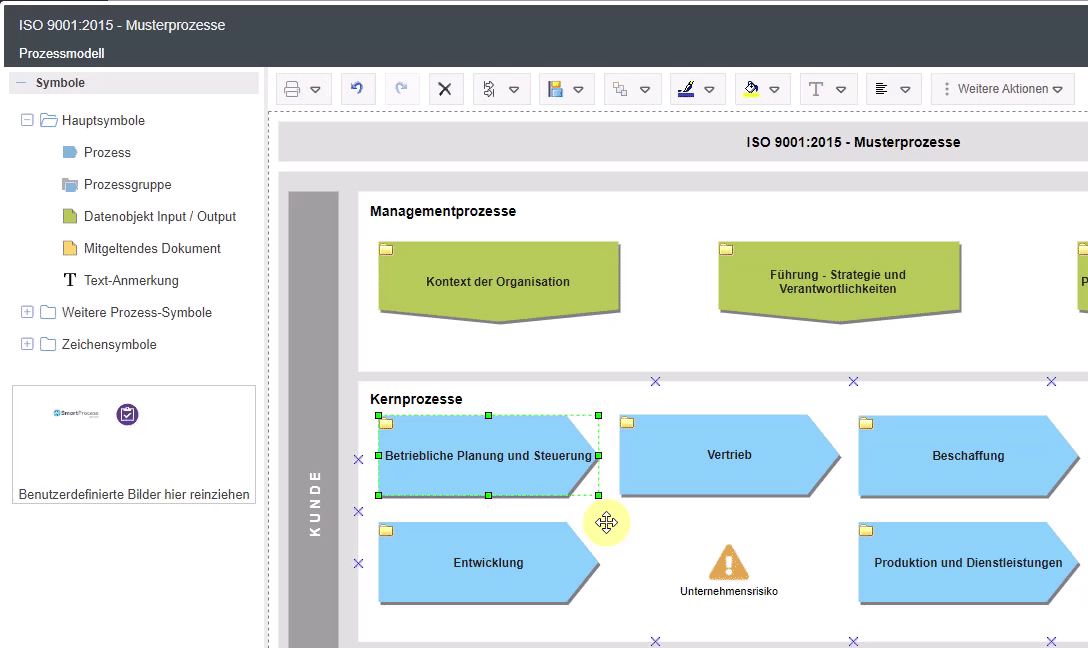Expand the Weitere Prozess-Symbole folder
The width and height of the screenshot is (1088, 648).
tap(27, 313)
